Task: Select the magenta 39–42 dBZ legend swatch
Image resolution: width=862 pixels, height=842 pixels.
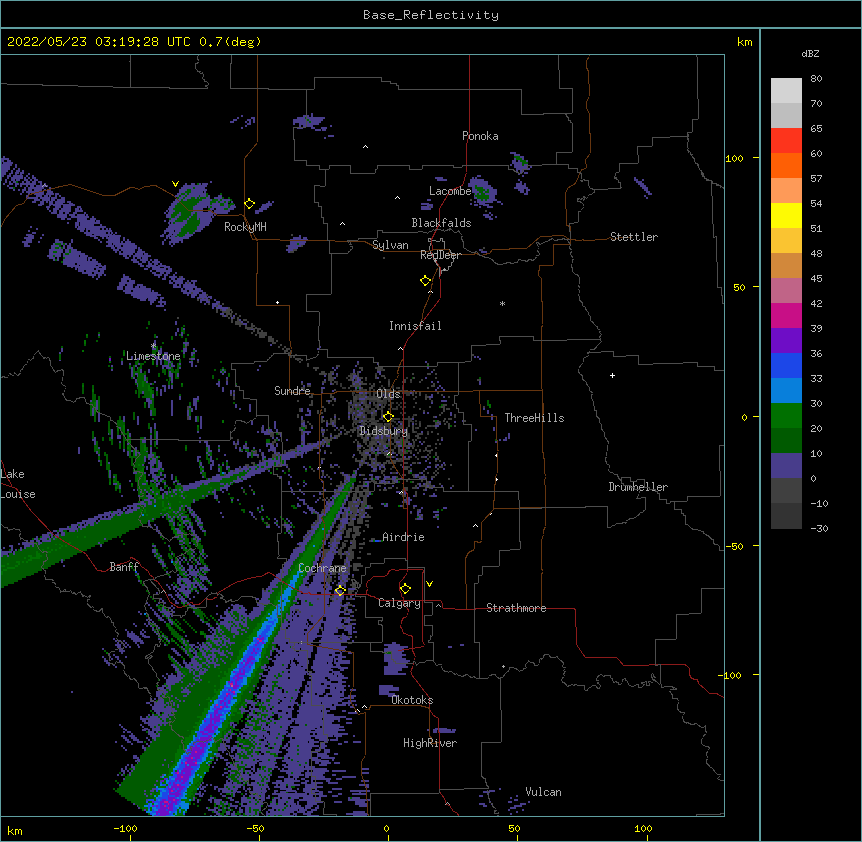Action: pyautogui.click(x=786, y=315)
